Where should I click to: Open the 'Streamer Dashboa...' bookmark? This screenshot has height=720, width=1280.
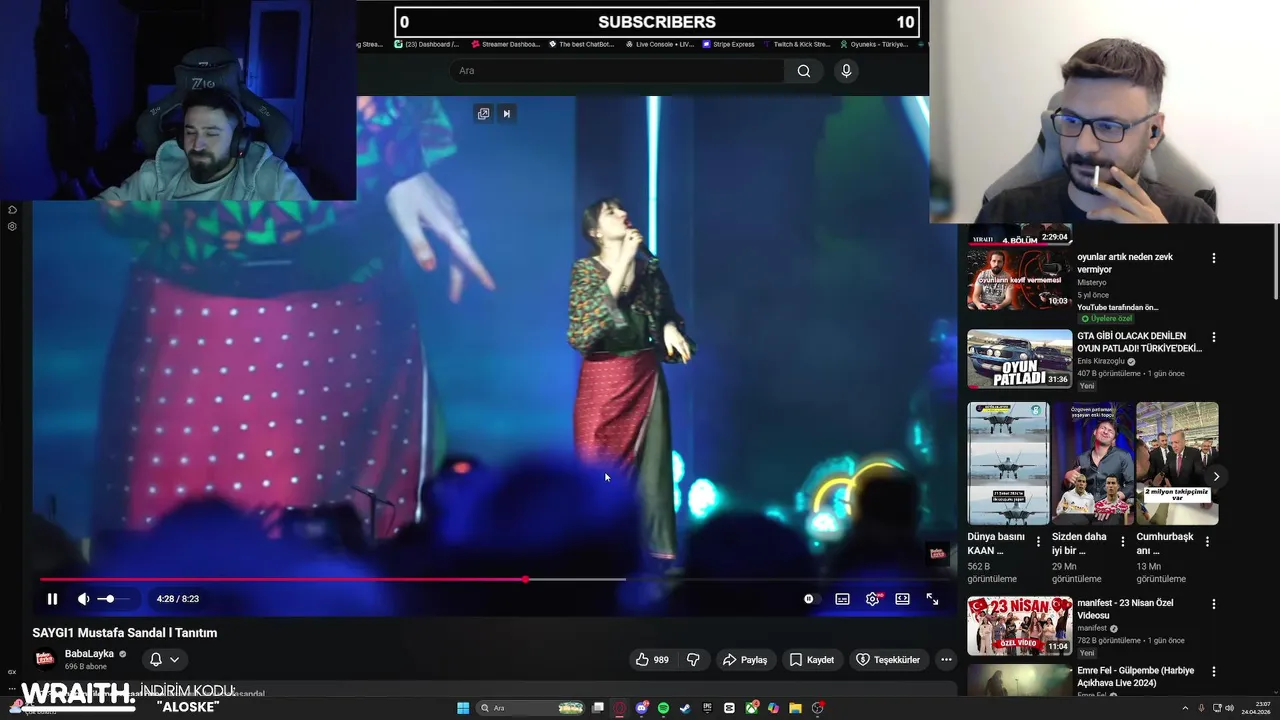(x=505, y=44)
